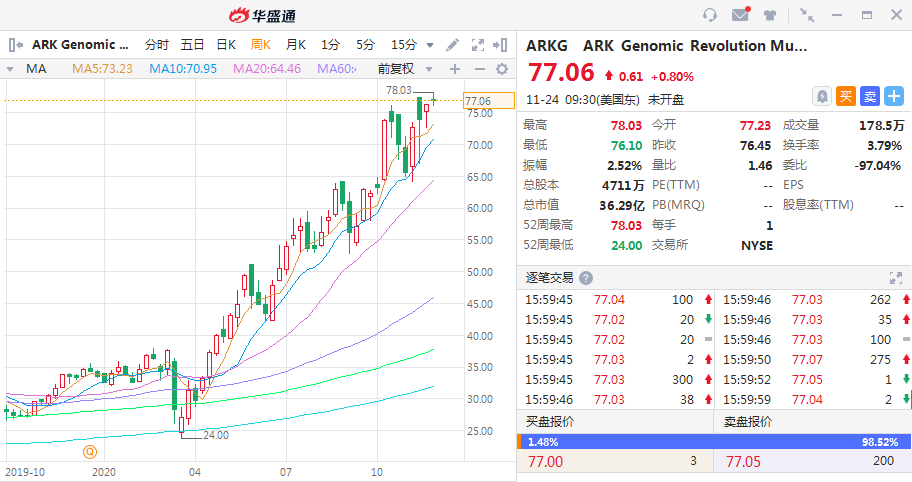Open more time periods dropdown arrow
The image size is (912, 482).
[430, 45]
